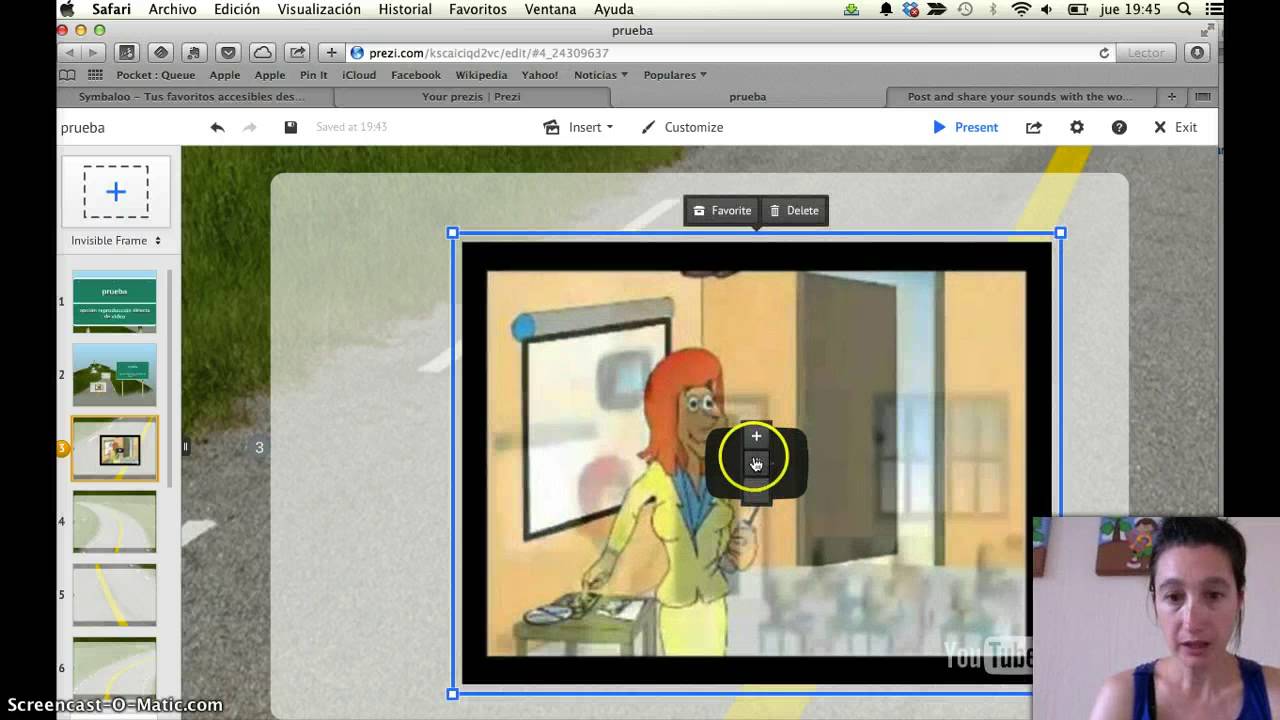1280x720 pixels.
Task: Exit the Prezi editor
Action: (x=1175, y=127)
